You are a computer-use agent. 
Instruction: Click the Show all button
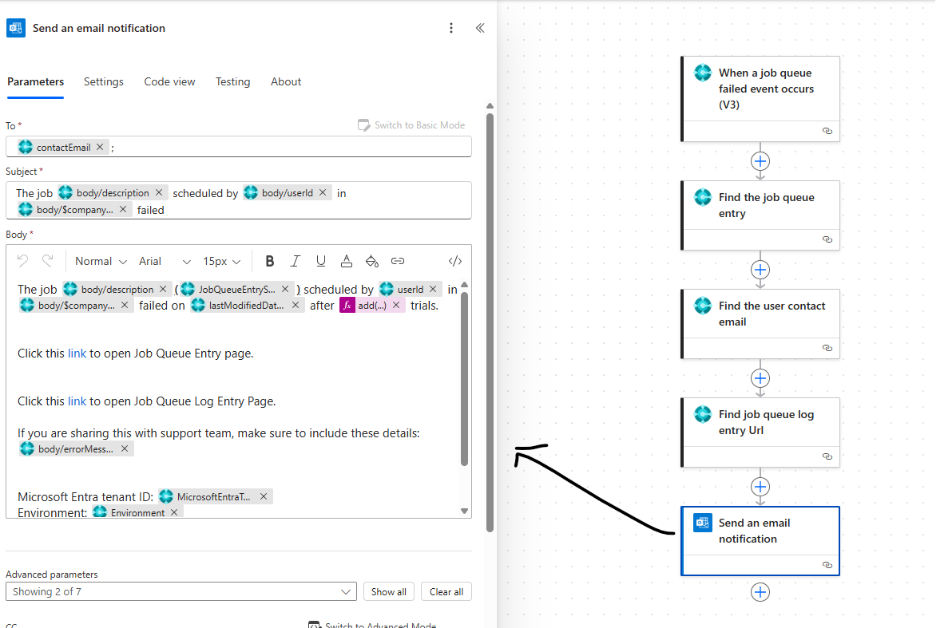pos(388,591)
